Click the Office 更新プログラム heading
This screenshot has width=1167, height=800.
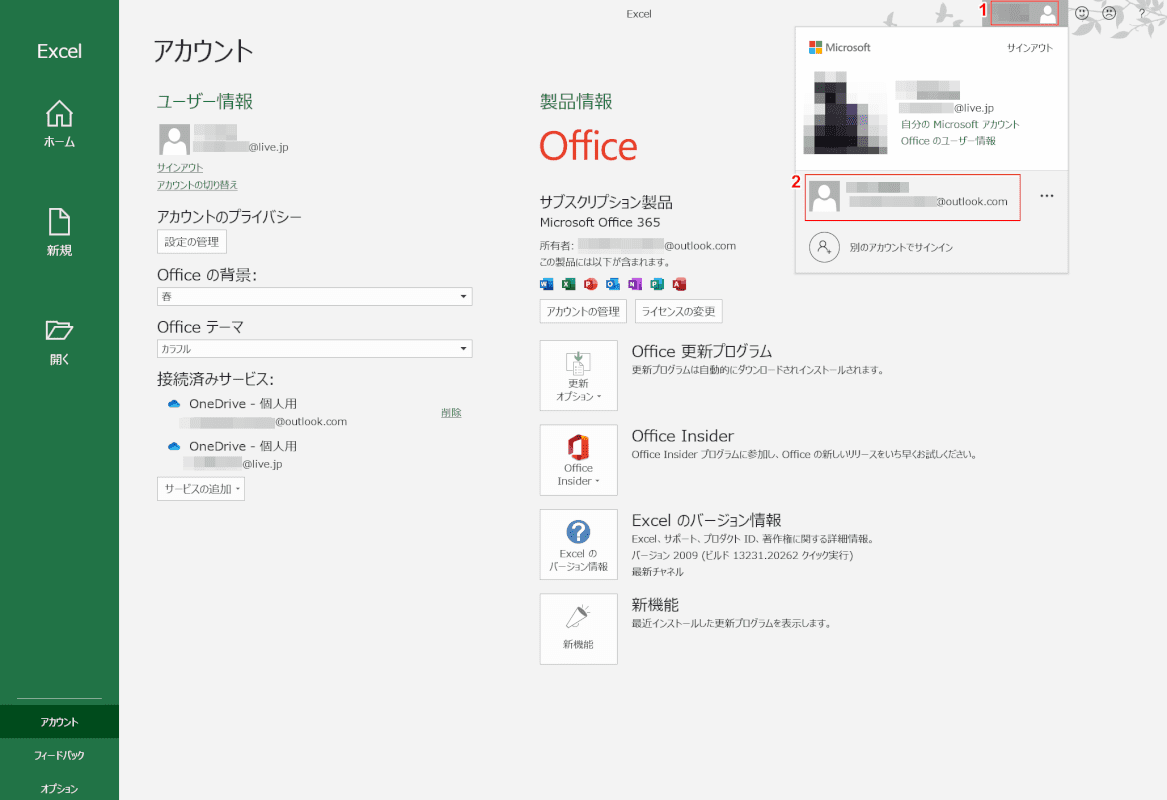tap(702, 351)
